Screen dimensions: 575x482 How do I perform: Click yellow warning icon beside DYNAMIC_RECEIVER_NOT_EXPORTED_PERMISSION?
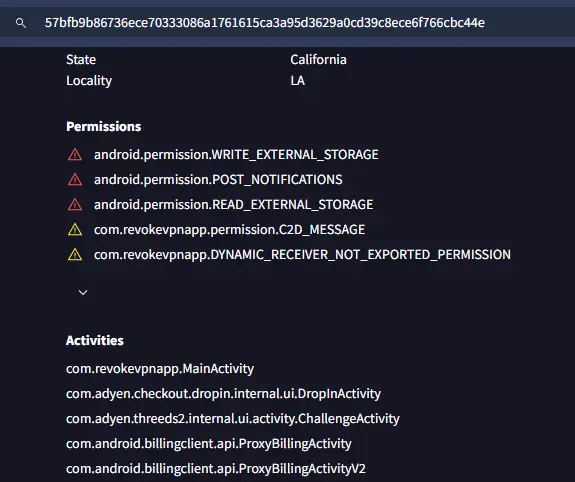pos(75,255)
